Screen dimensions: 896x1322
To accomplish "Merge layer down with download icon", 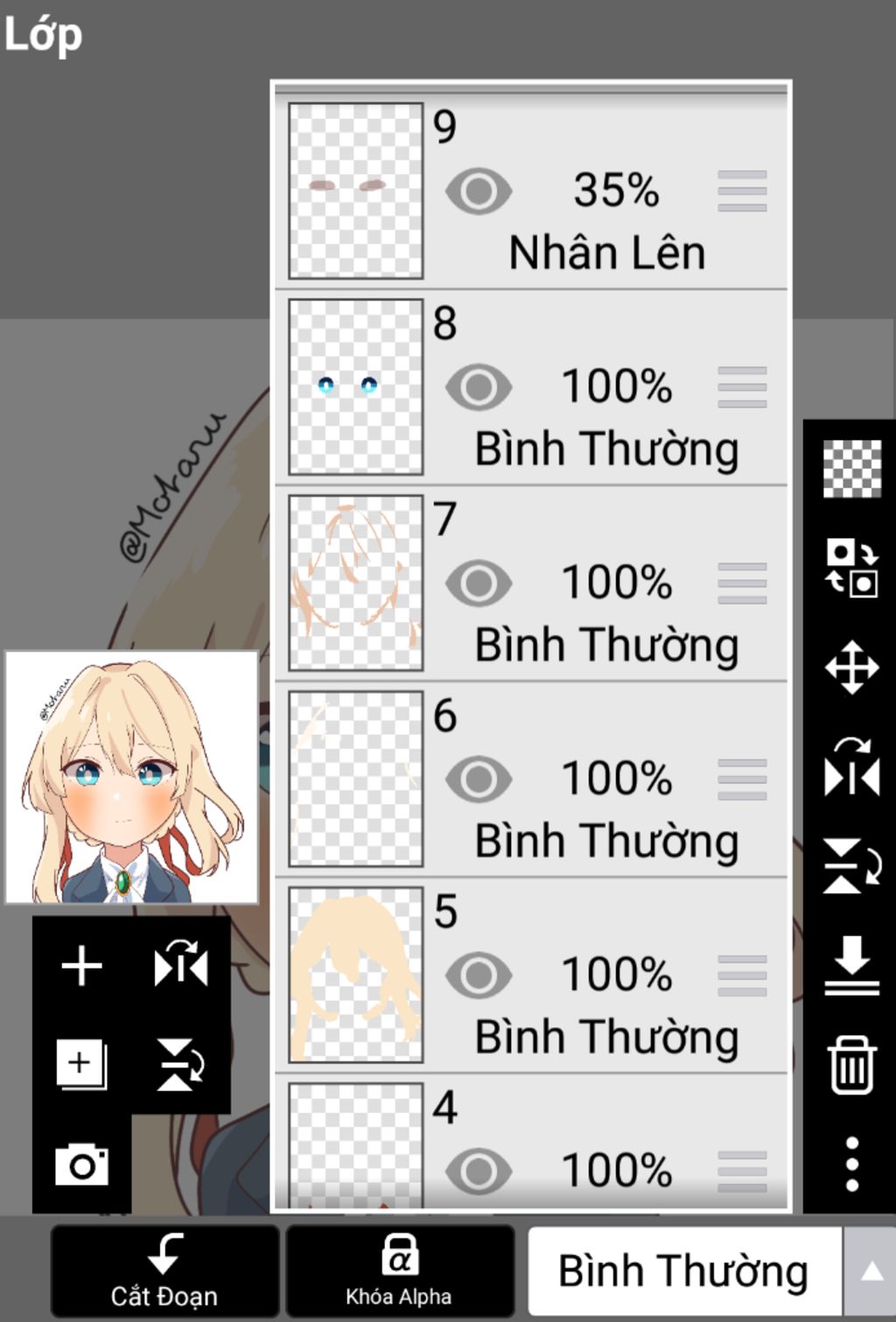I will click(x=851, y=966).
